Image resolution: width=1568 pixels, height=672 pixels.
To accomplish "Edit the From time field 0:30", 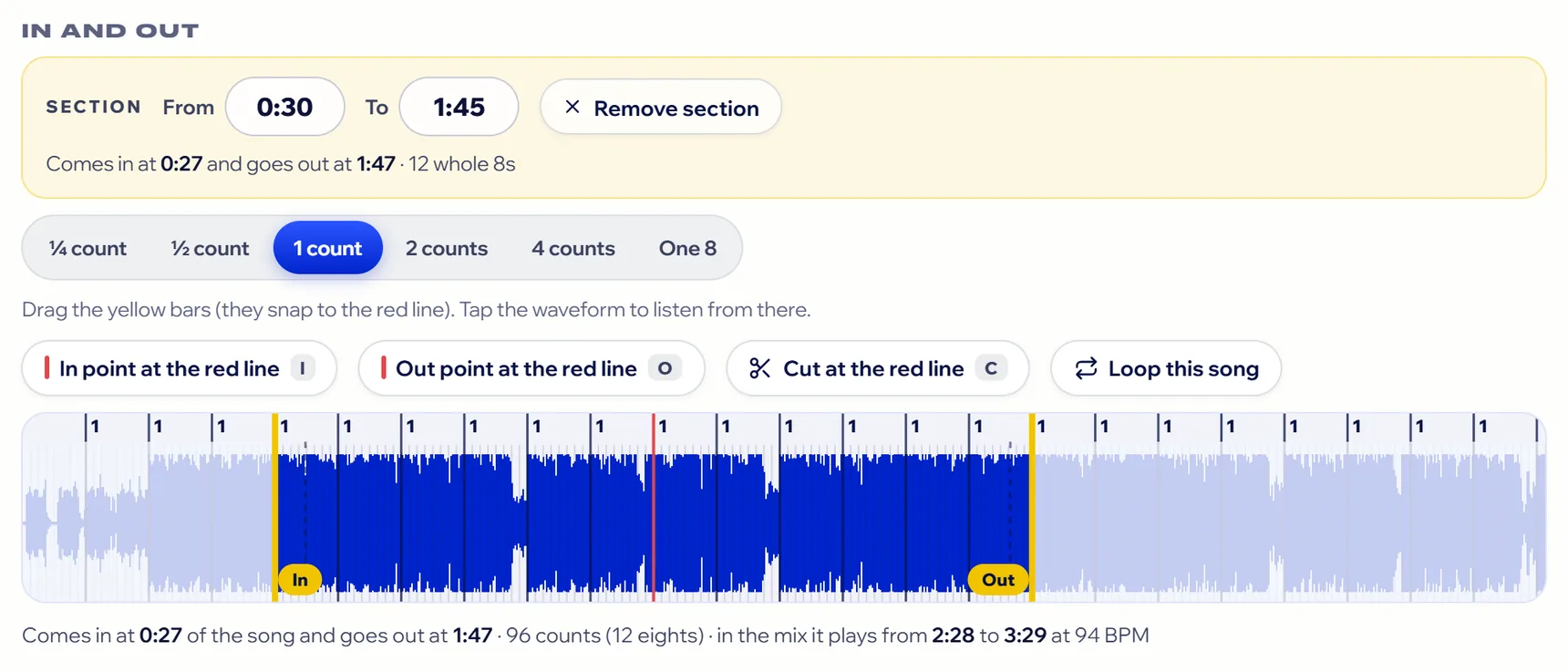I will point(285,107).
